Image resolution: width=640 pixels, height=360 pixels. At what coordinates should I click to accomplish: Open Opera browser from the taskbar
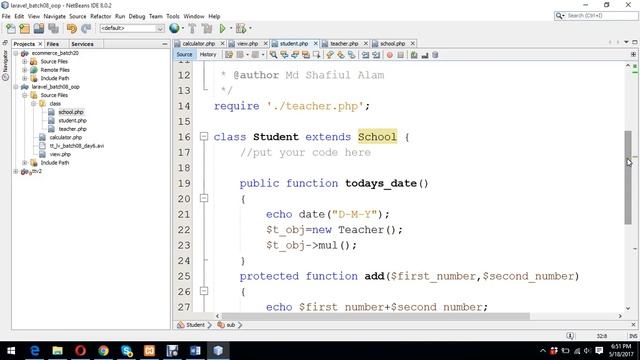(80, 351)
